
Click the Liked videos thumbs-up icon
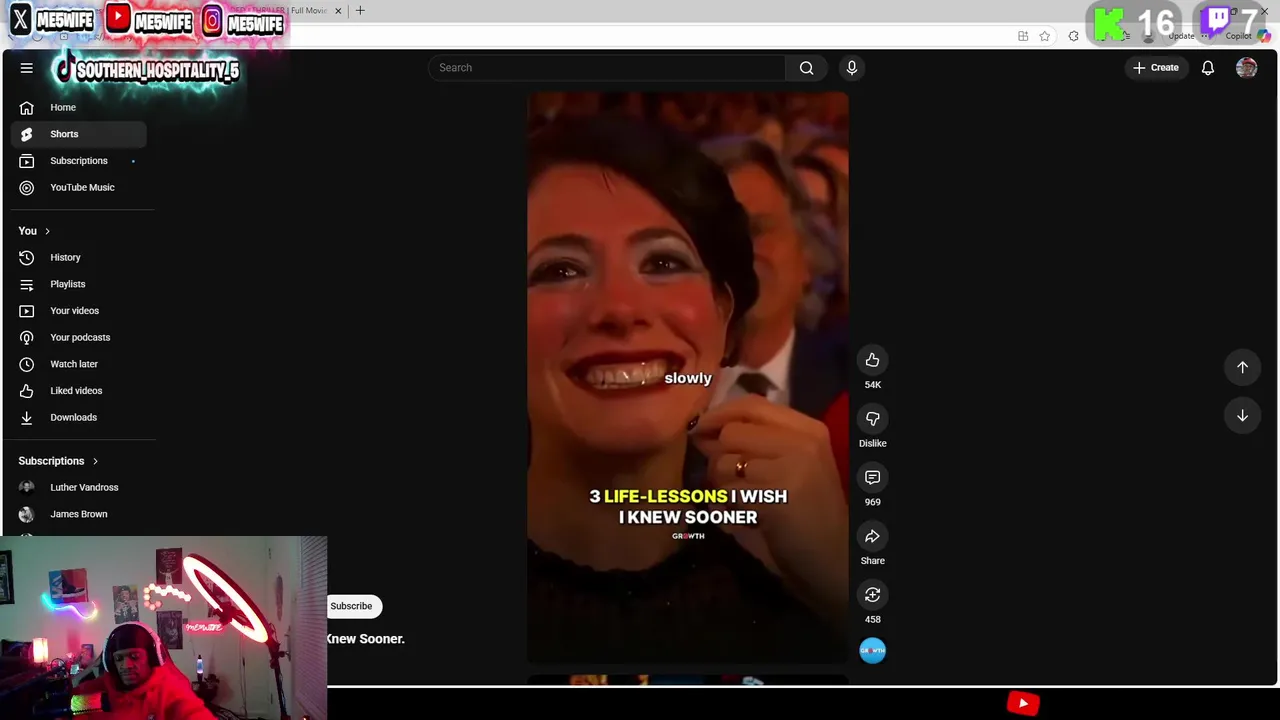(x=27, y=391)
